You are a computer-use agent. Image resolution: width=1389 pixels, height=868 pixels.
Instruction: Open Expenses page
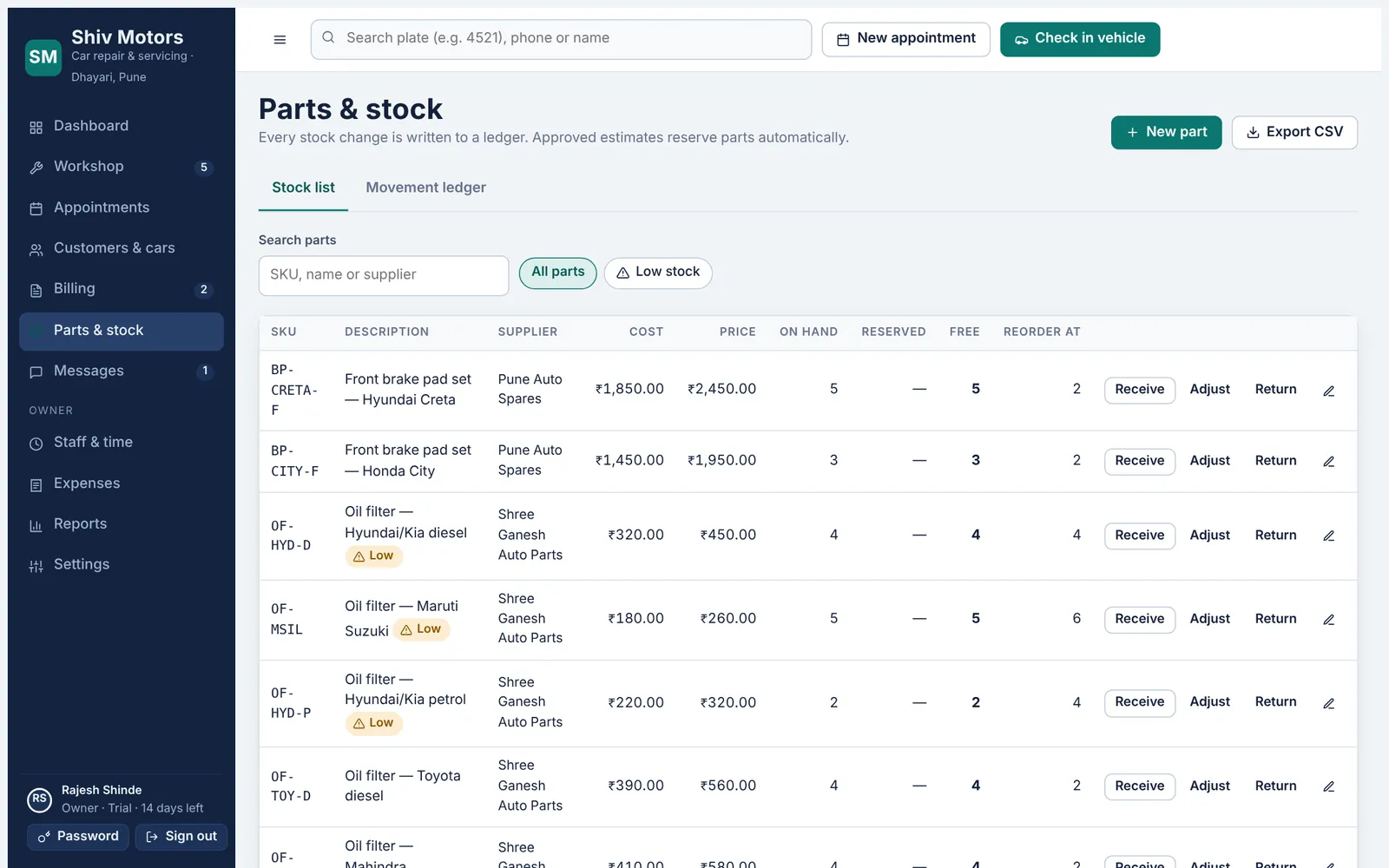click(x=122, y=483)
